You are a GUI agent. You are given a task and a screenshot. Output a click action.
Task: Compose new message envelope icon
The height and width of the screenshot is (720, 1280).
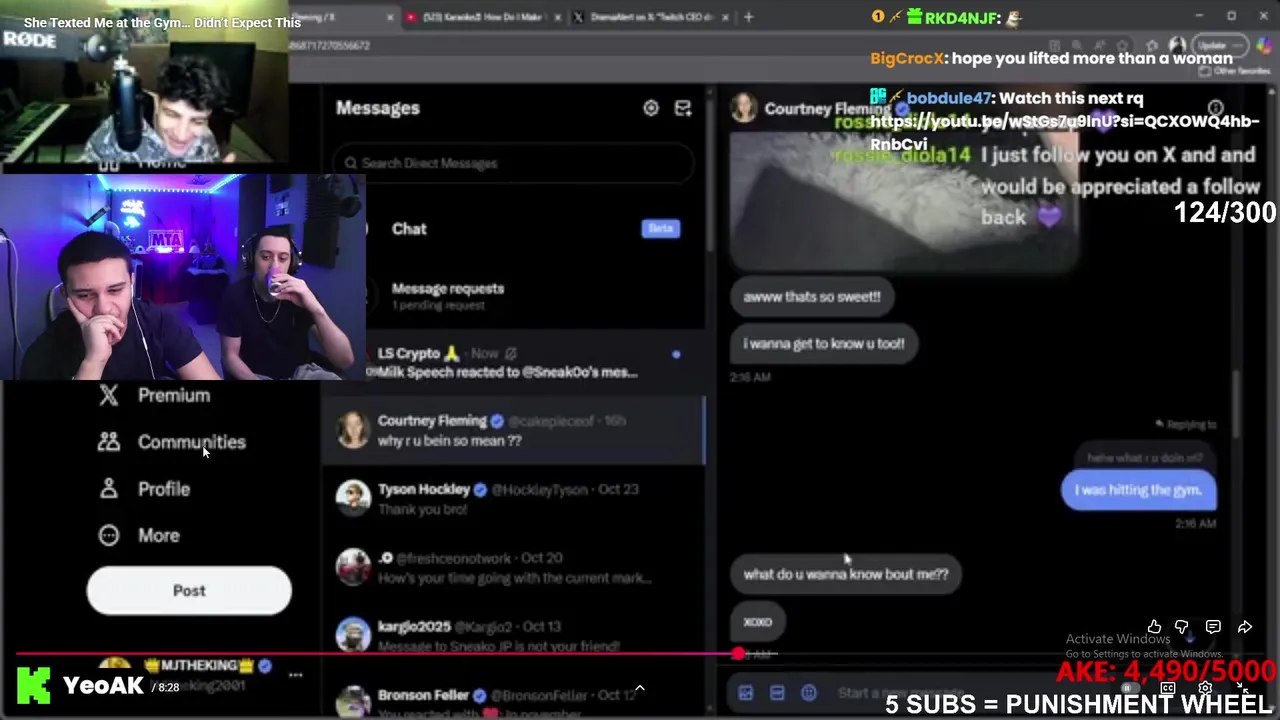click(683, 108)
